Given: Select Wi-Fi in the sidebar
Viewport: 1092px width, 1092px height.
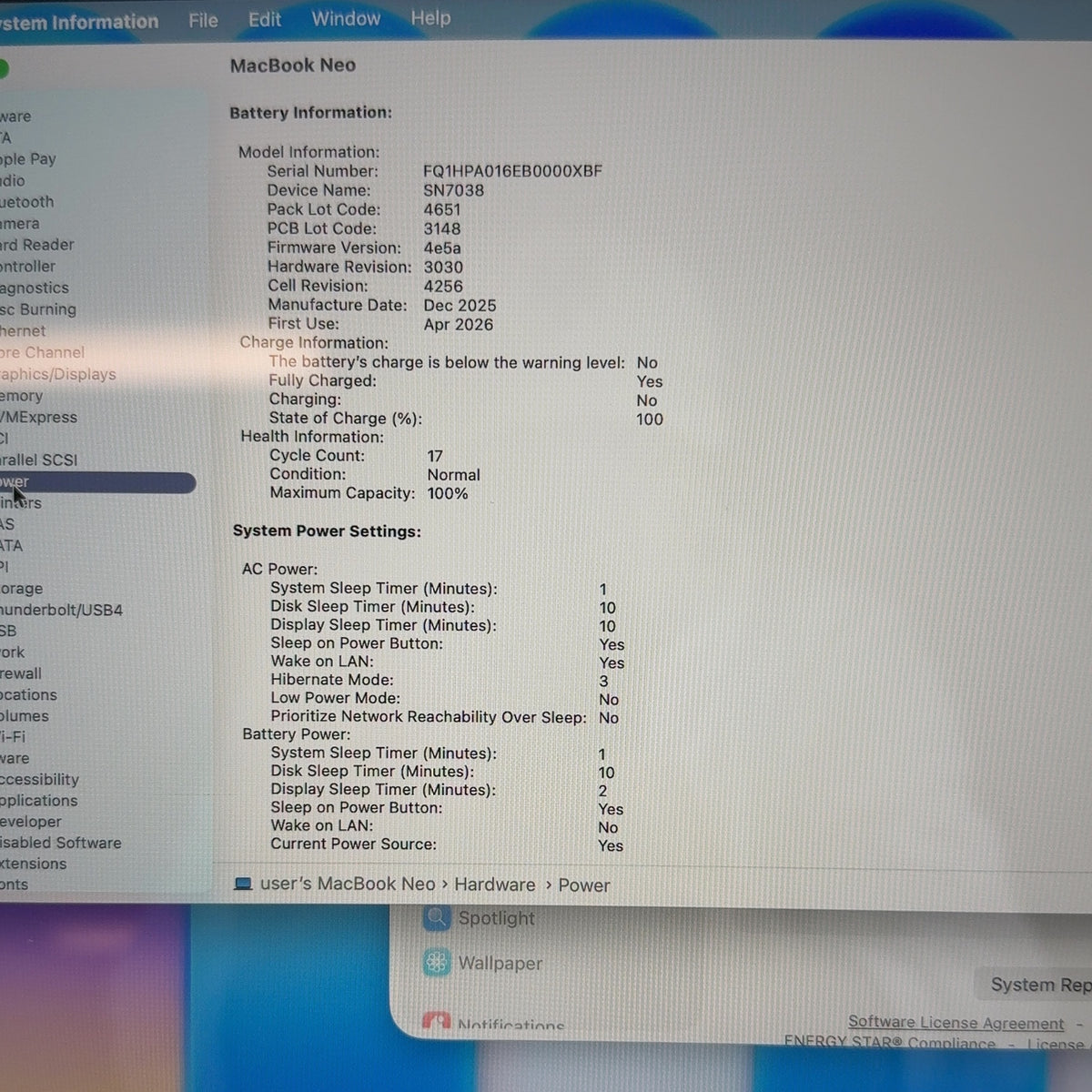Looking at the screenshot, I should click(x=13, y=736).
